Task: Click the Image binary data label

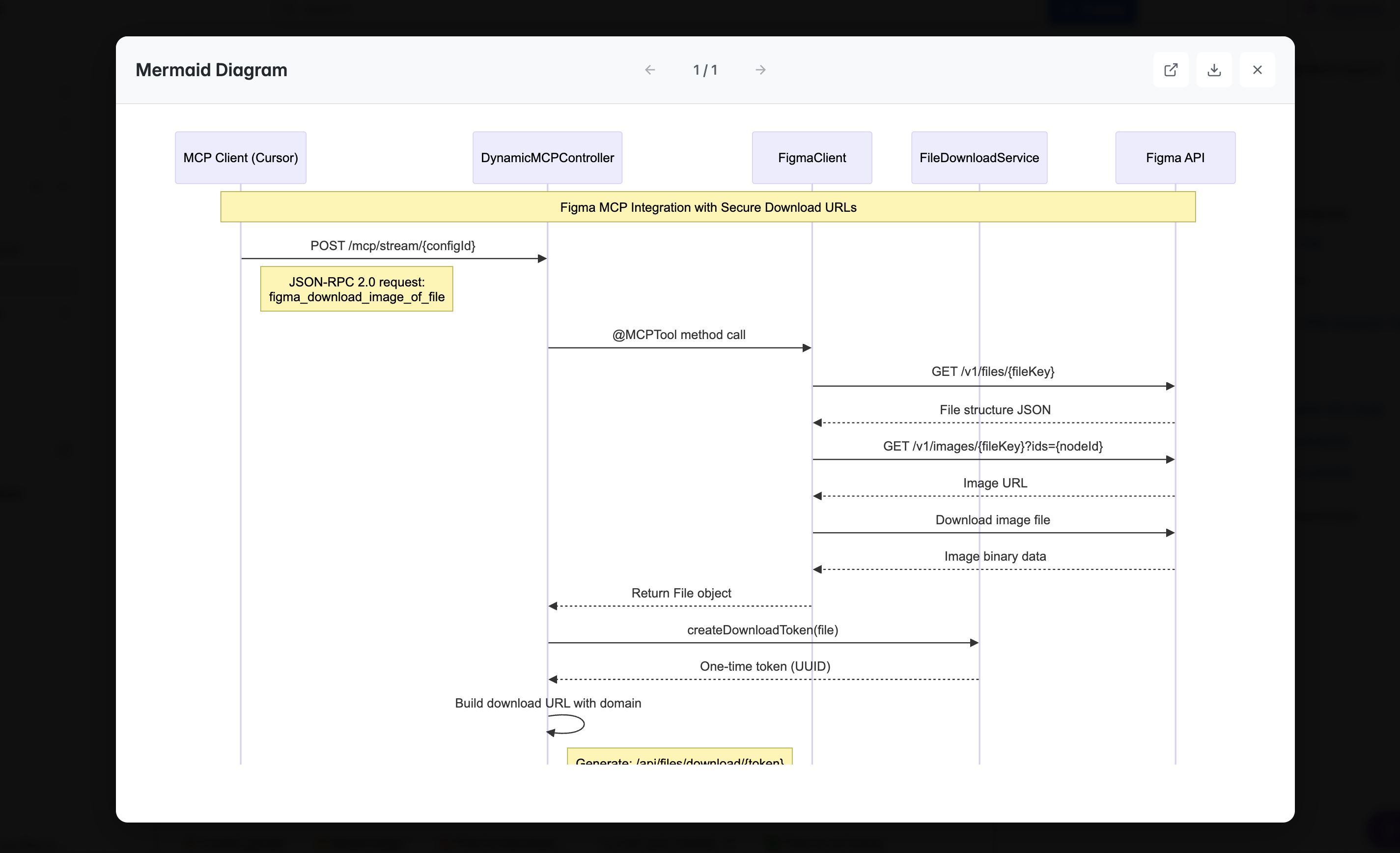Action: tap(995, 556)
